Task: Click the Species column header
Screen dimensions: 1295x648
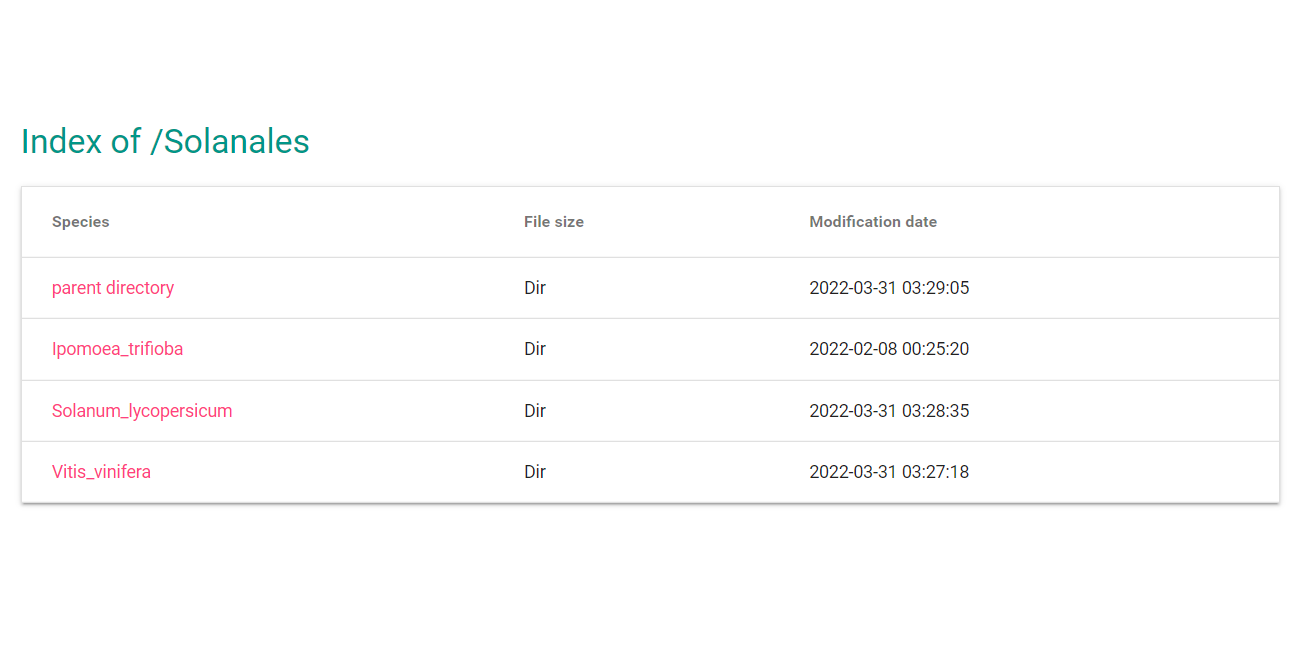Action: tap(81, 222)
